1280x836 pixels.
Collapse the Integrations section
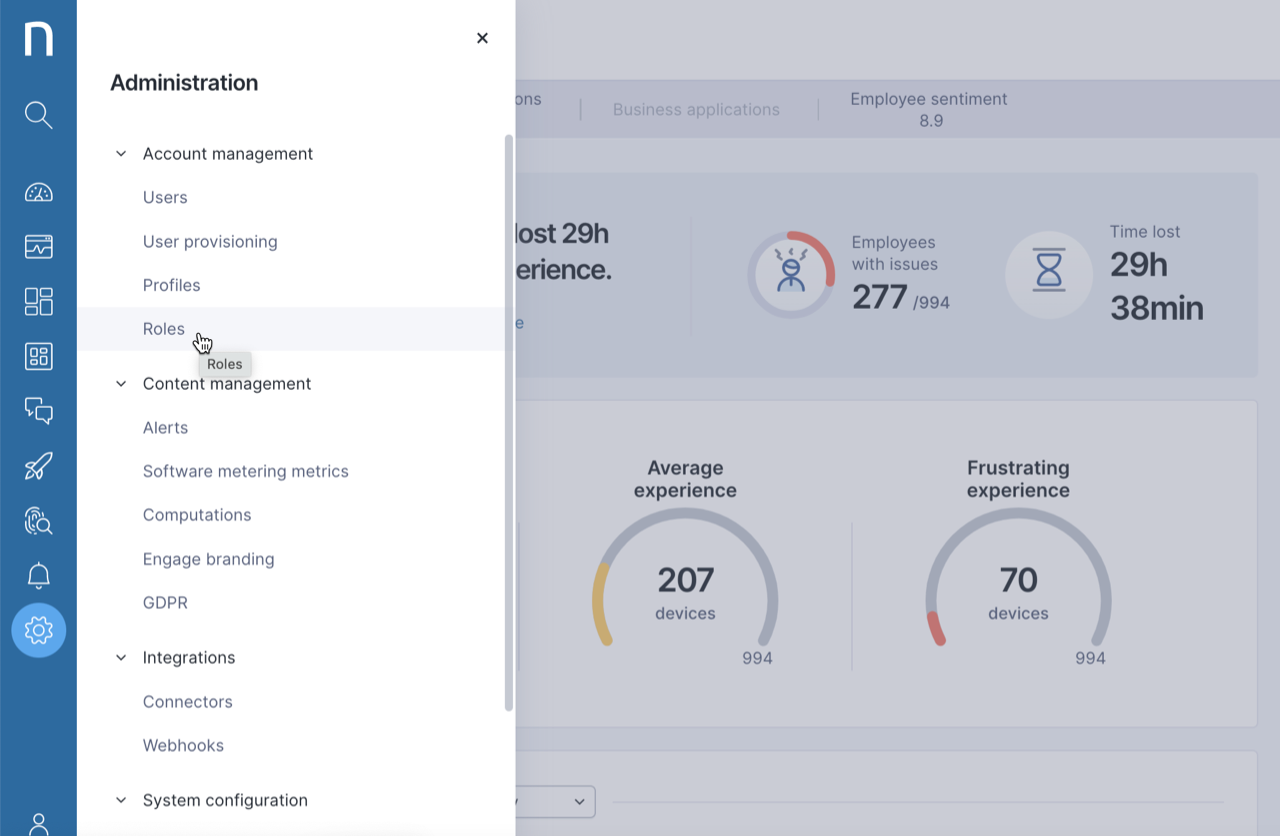[121, 658]
